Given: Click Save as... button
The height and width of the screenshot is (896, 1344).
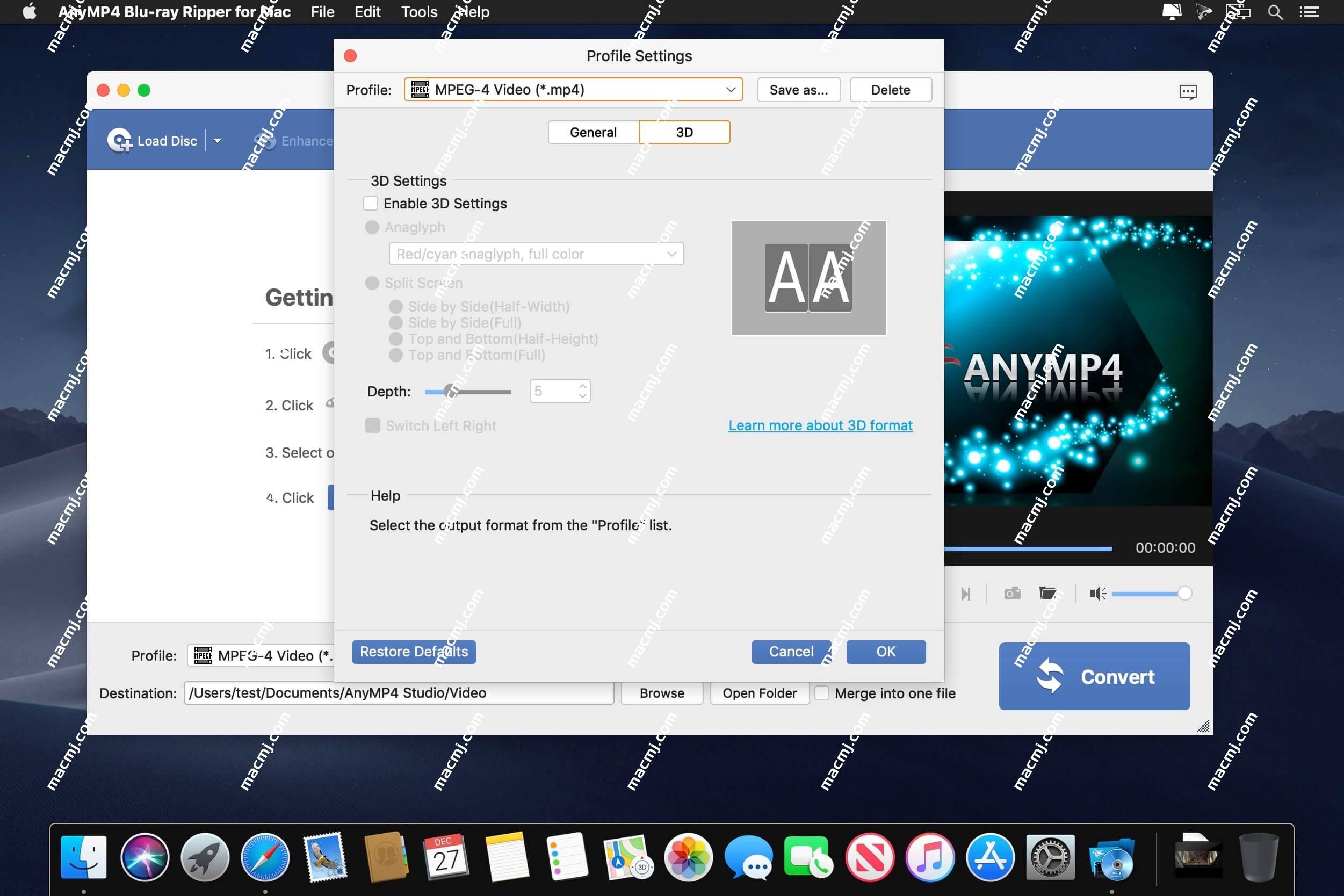Looking at the screenshot, I should [799, 90].
